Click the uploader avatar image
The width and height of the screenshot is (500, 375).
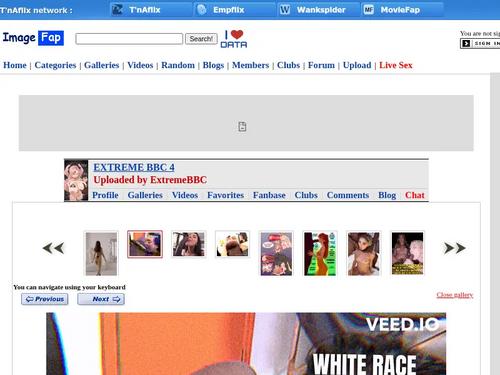point(76,180)
